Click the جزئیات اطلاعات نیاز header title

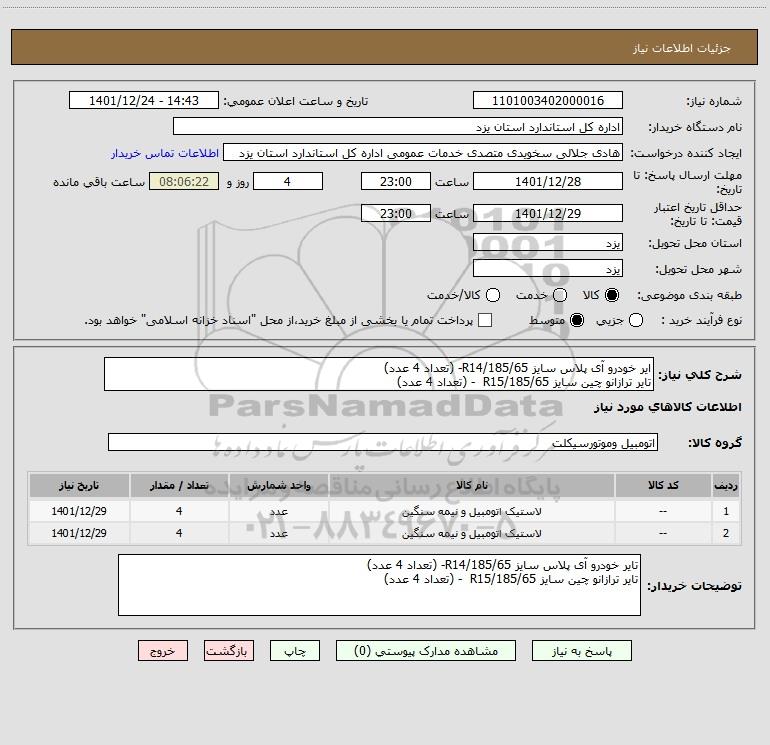(x=682, y=48)
